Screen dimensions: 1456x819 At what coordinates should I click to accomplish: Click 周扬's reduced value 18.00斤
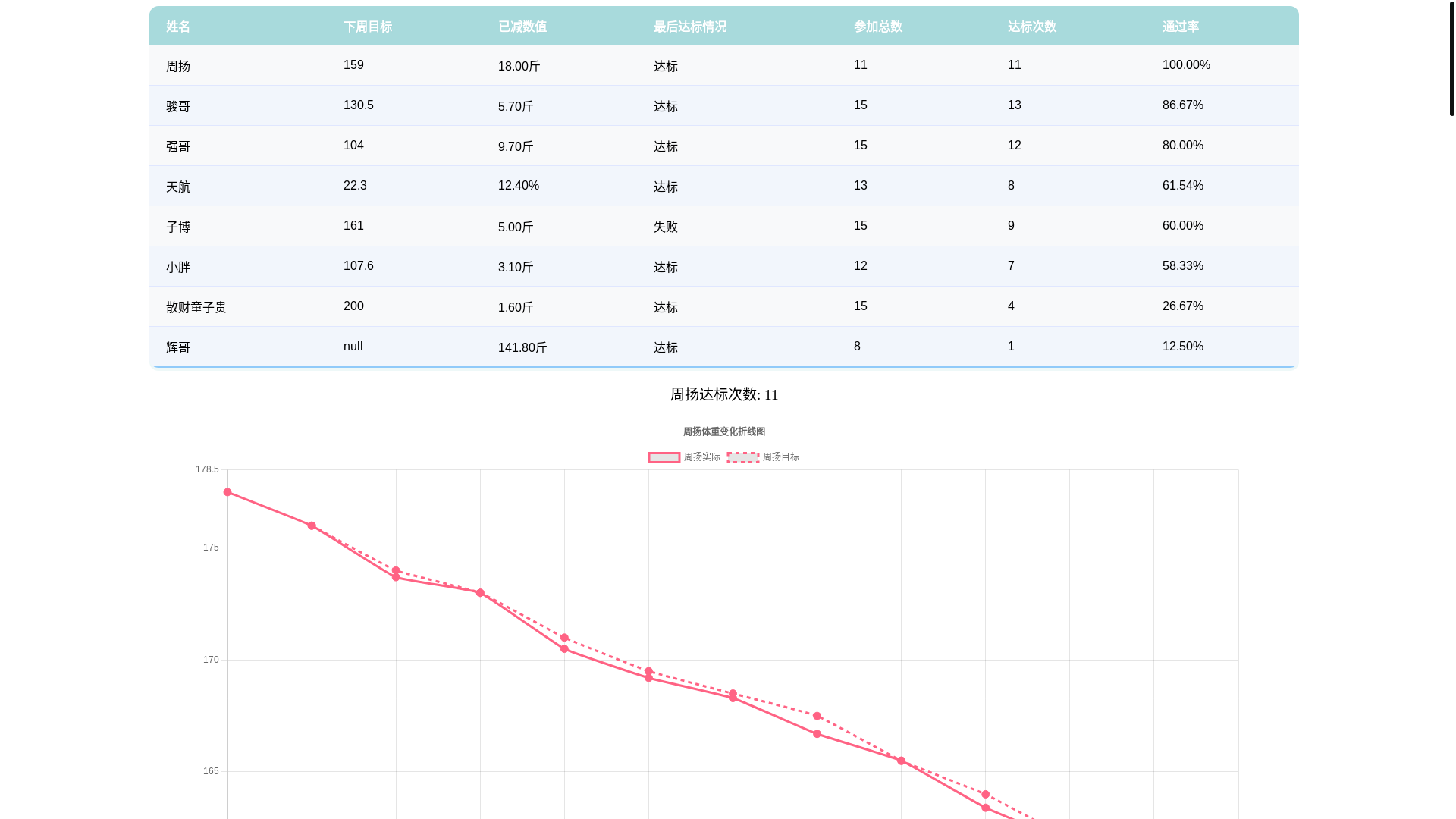click(519, 67)
